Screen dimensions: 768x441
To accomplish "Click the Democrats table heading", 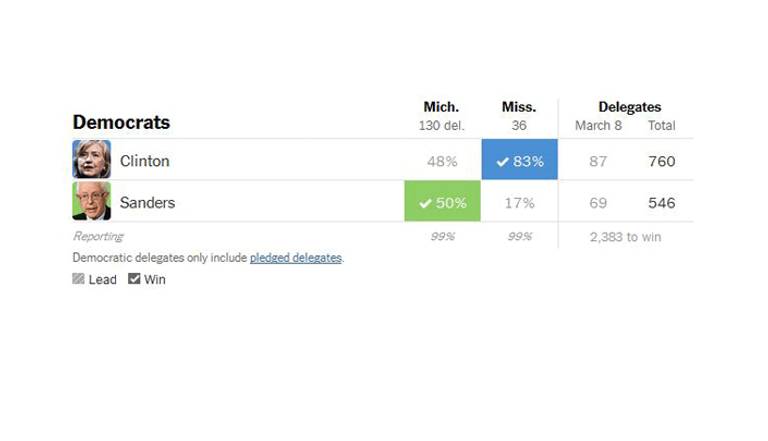I will point(121,123).
